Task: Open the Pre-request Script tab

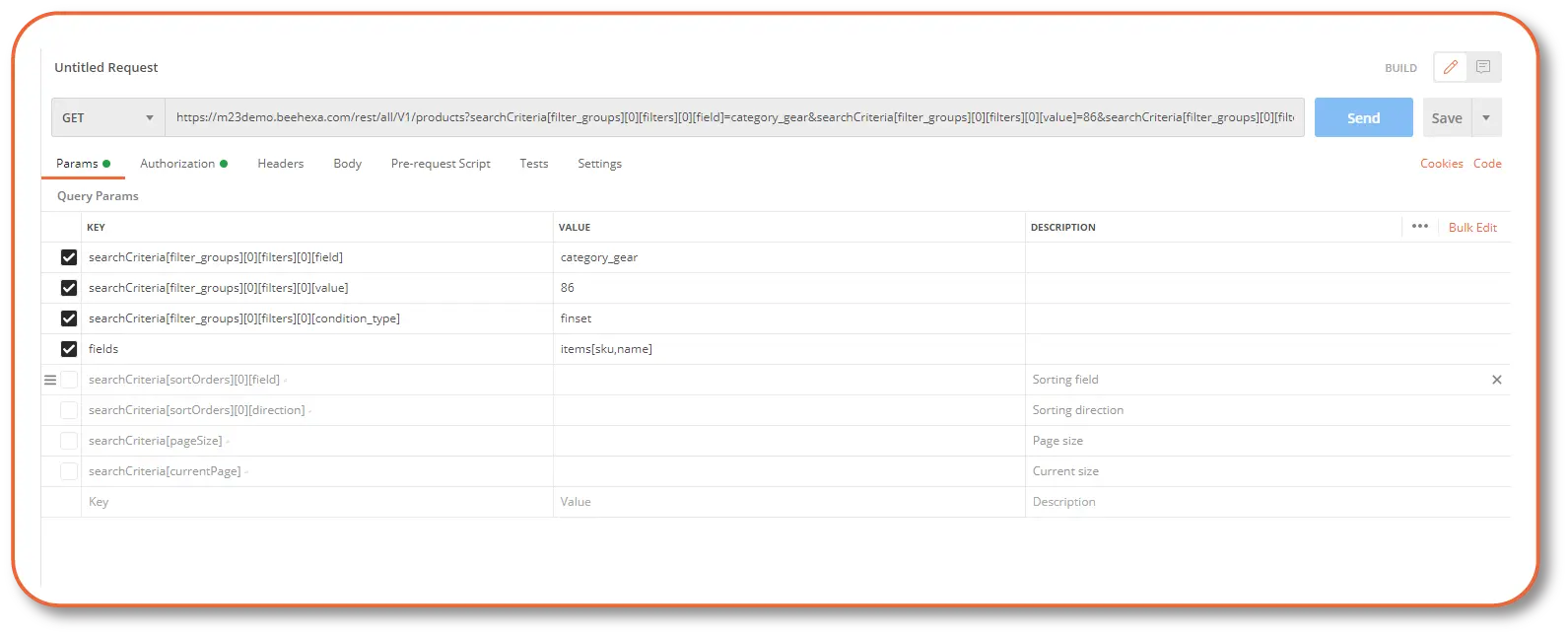Action: tap(441, 164)
